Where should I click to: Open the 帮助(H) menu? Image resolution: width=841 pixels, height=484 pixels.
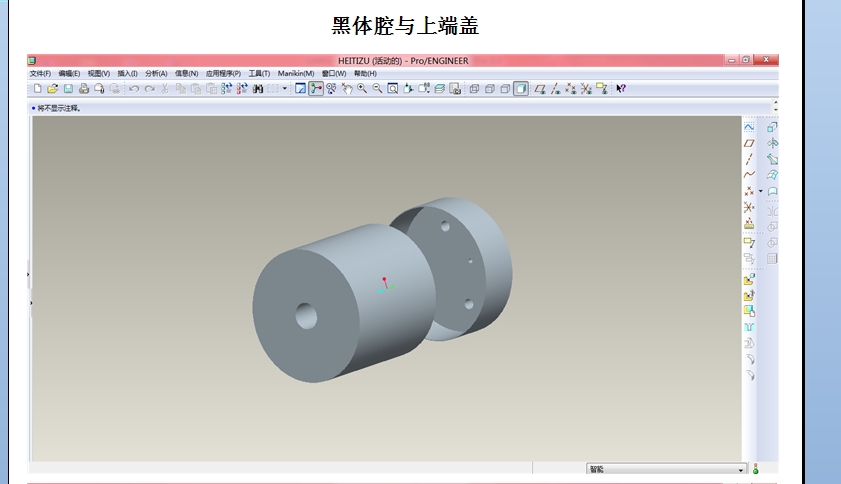pos(365,74)
